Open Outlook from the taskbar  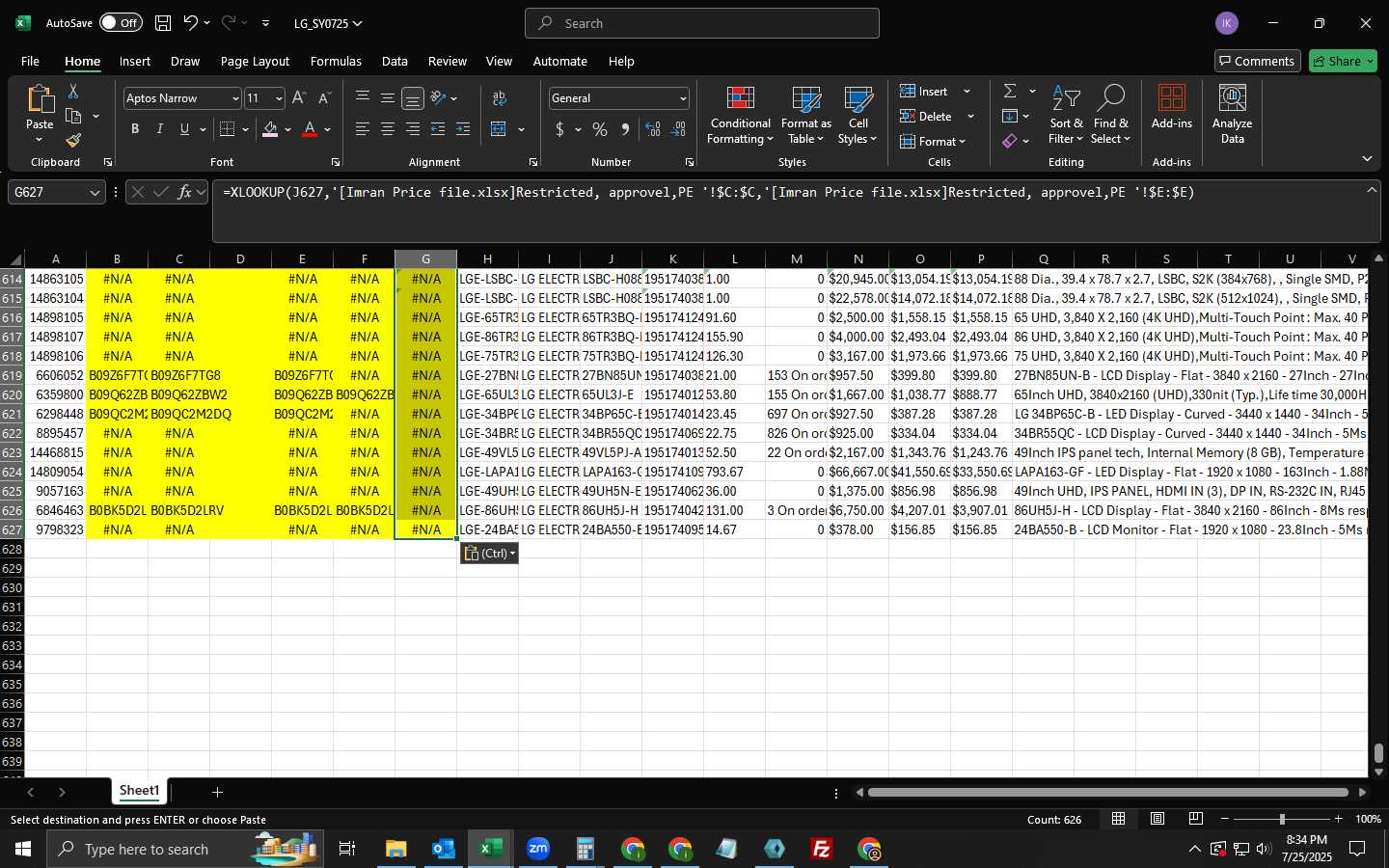[x=444, y=849]
